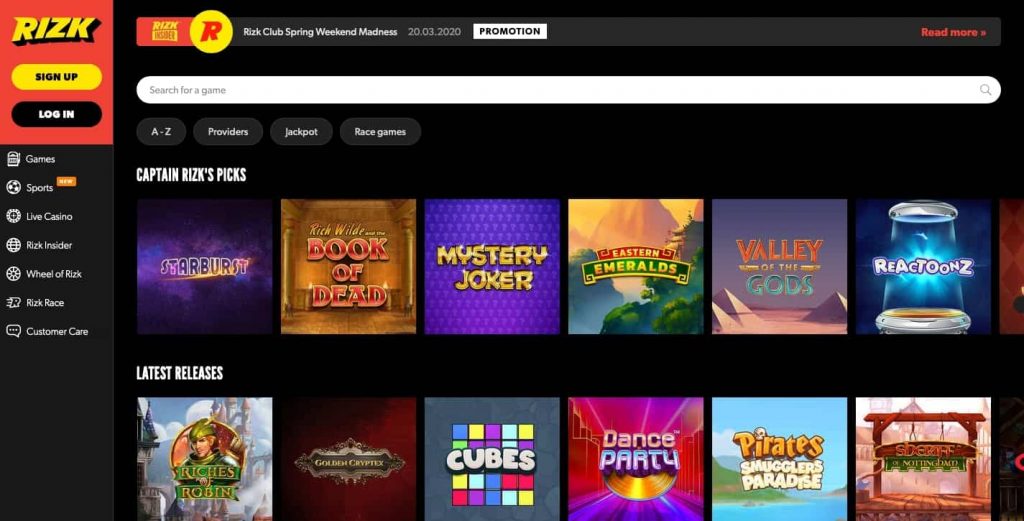The image size is (1024, 521).
Task: Select the Jackpot filter
Action: click(301, 131)
